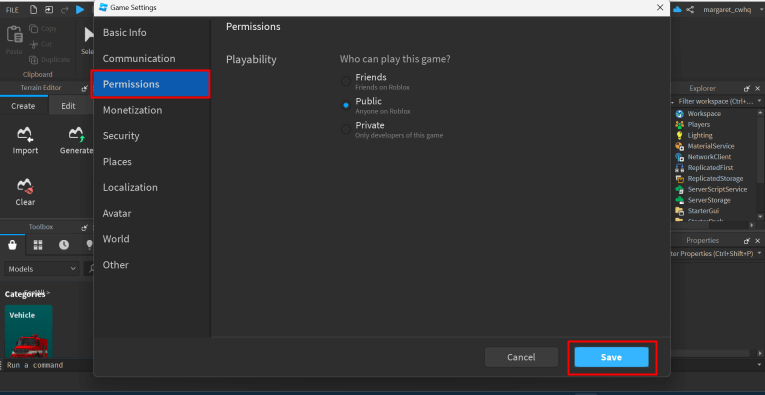Switch to Localization settings tab
765x395 pixels.
pos(151,187)
